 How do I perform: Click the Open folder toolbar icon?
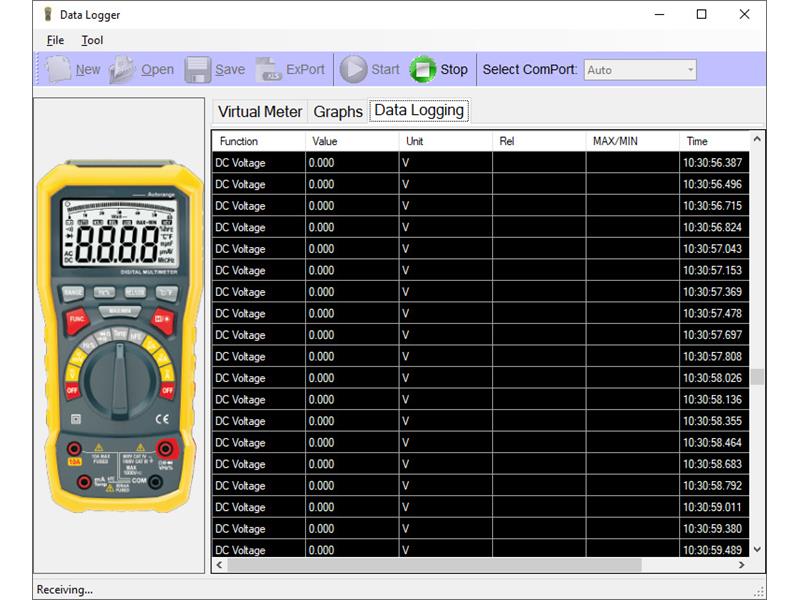pos(122,69)
